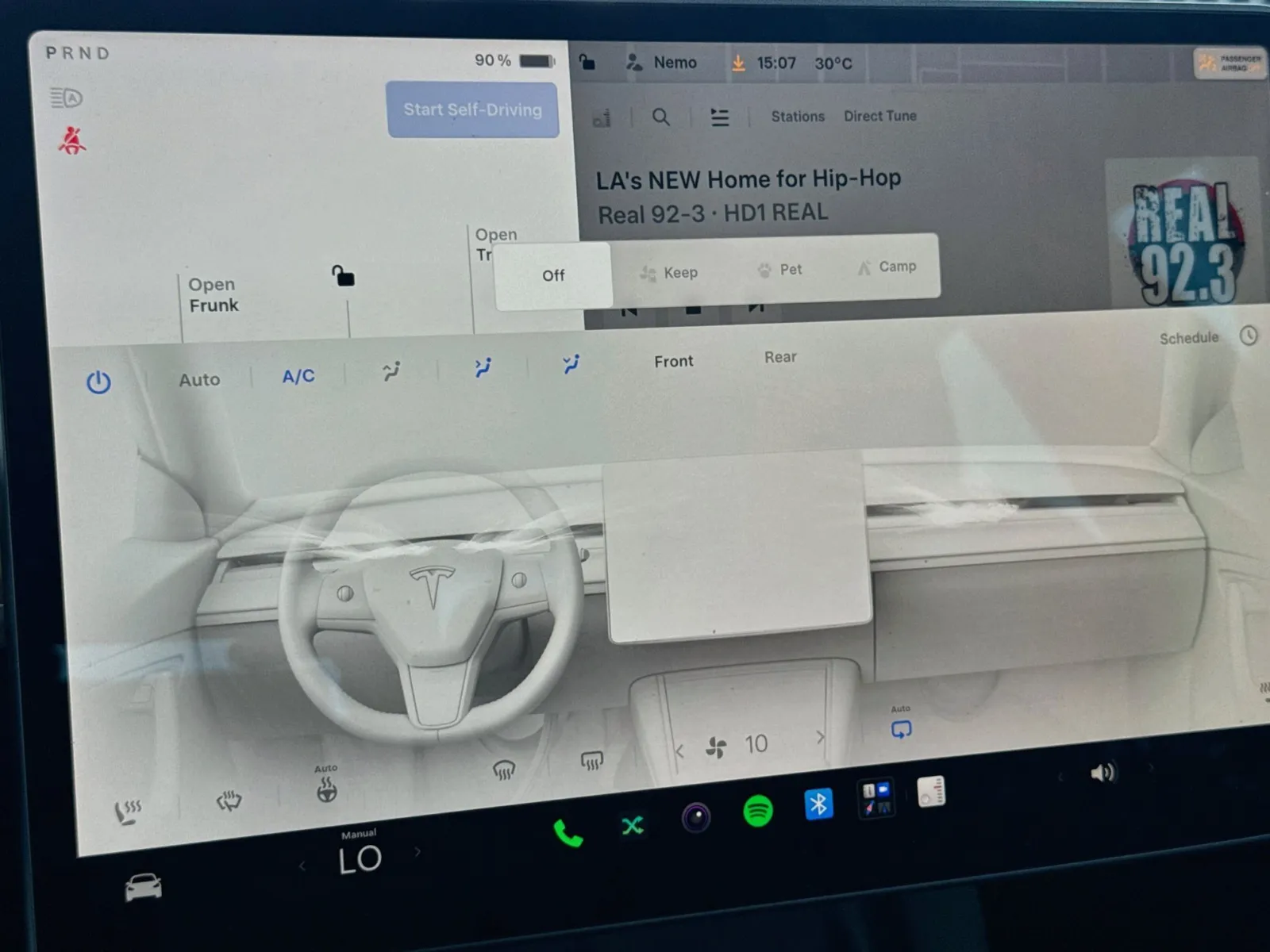Toggle steering wheel heater icon
1270x952 pixels.
pyautogui.click(x=326, y=789)
